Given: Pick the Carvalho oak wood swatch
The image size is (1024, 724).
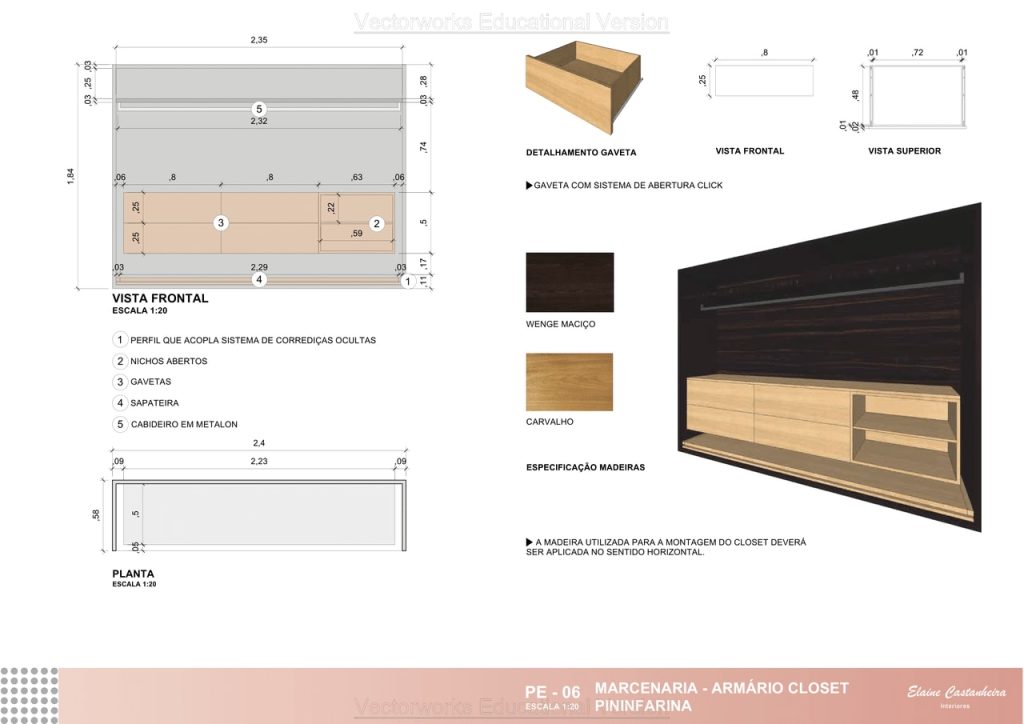Looking at the screenshot, I should (569, 382).
